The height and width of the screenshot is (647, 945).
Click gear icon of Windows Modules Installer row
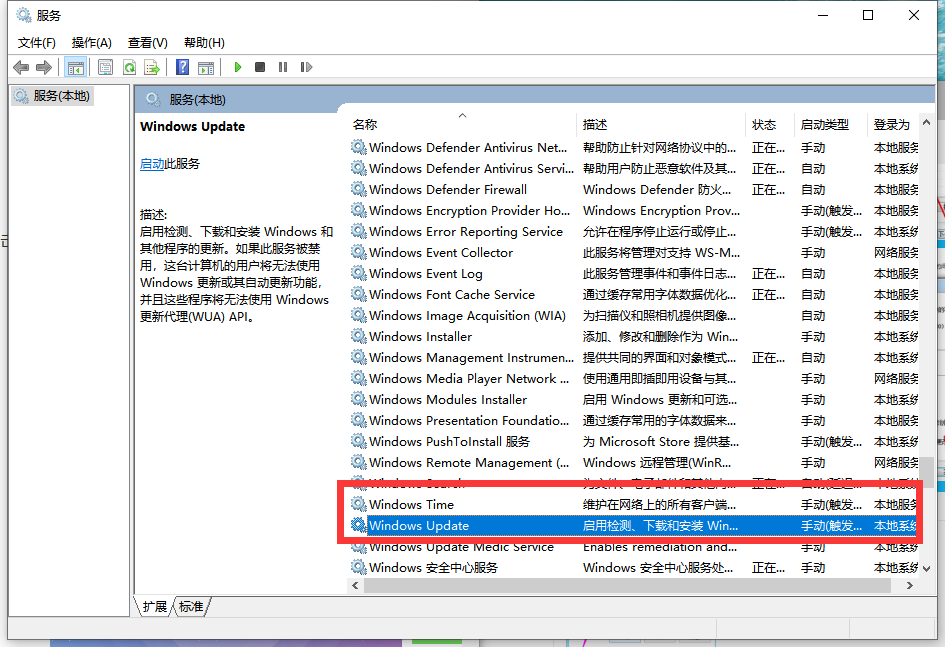point(359,399)
